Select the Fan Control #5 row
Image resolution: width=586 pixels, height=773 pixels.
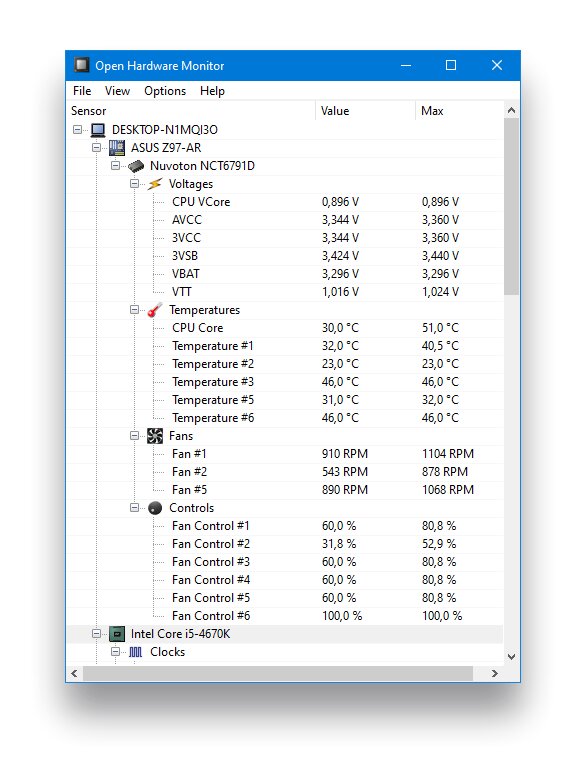285,598
